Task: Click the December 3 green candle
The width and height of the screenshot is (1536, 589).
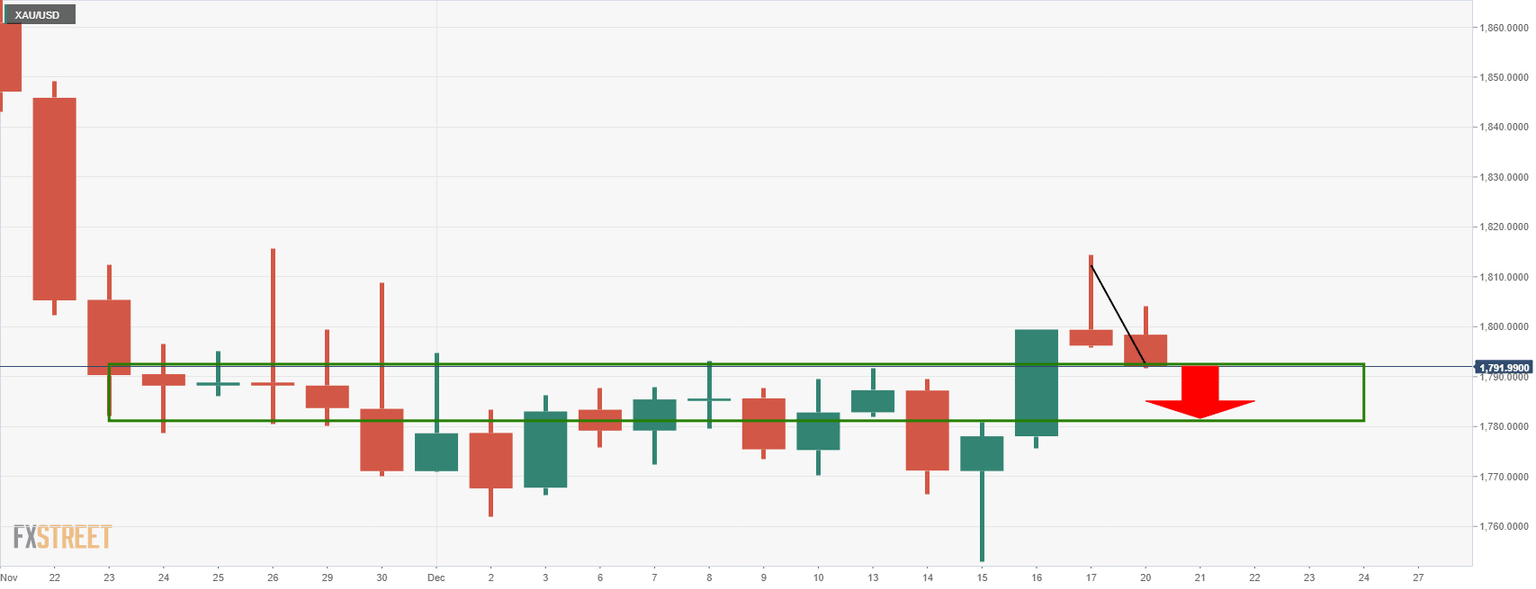Action: pos(545,449)
